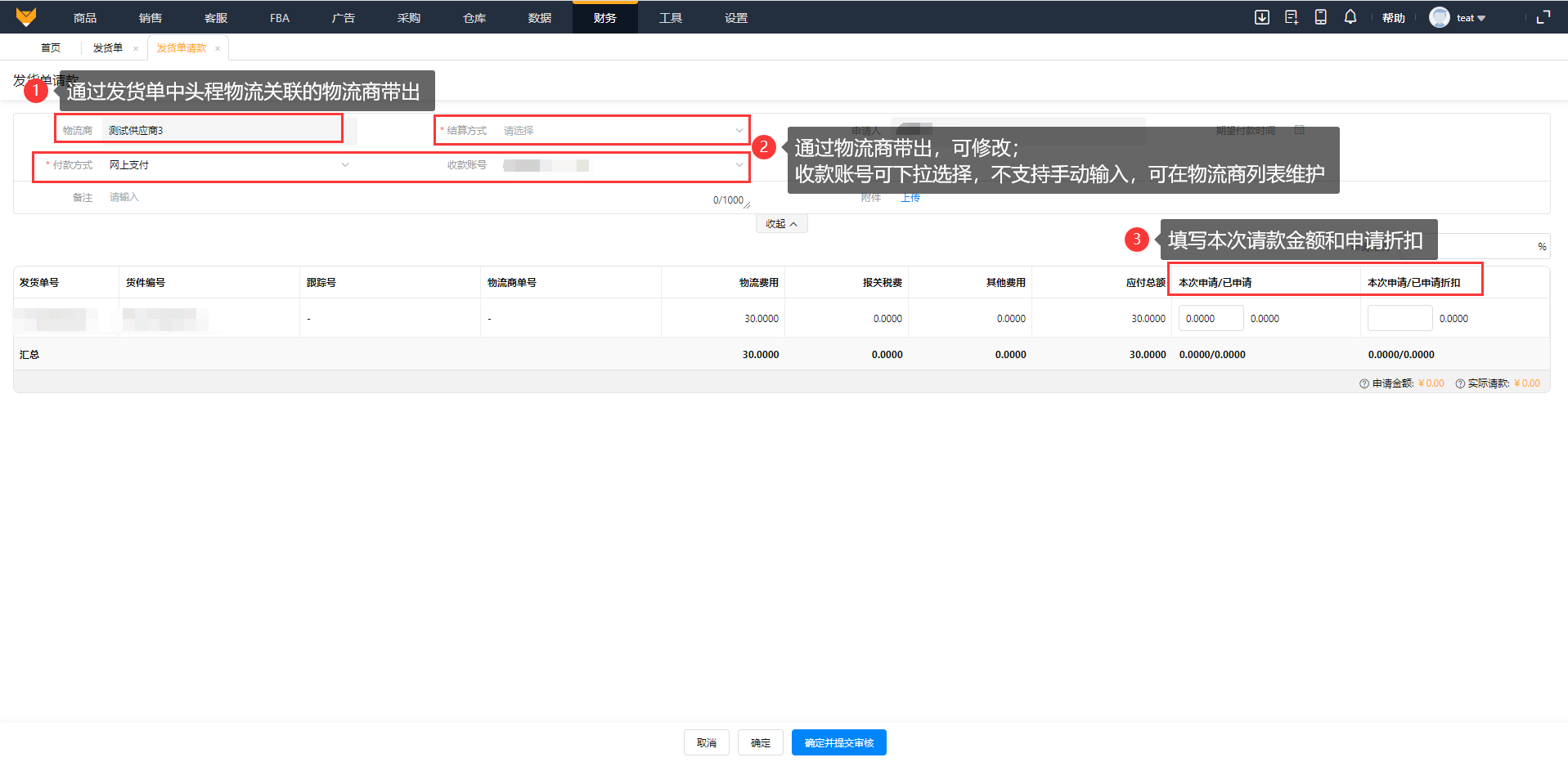The width and height of the screenshot is (1568, 762).
Task: Click help icon beside 申请金额
Action: point(1364,383)
